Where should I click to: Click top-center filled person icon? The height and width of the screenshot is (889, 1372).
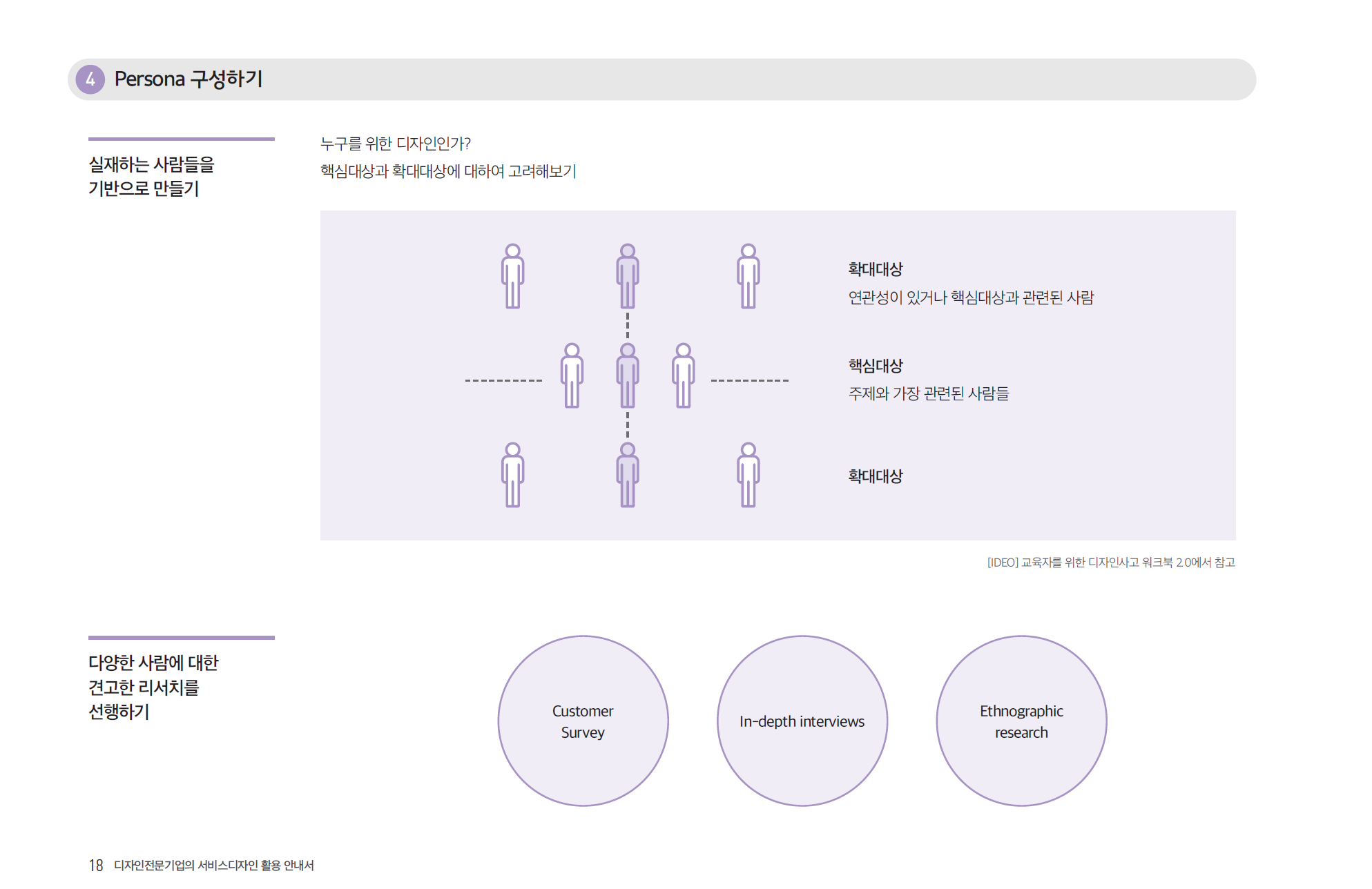pyautogui.click(x=627, y=276)
